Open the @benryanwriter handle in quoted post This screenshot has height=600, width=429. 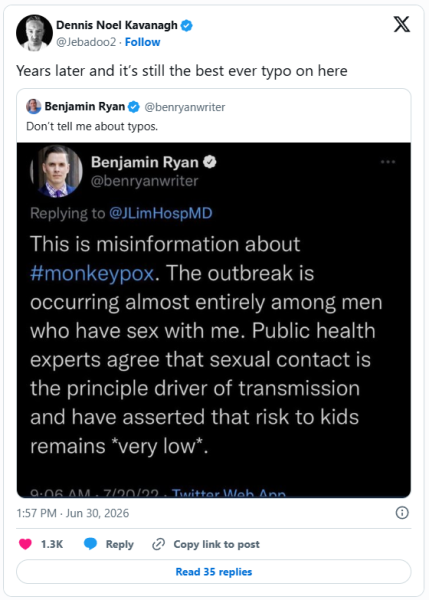click(184, 107)
